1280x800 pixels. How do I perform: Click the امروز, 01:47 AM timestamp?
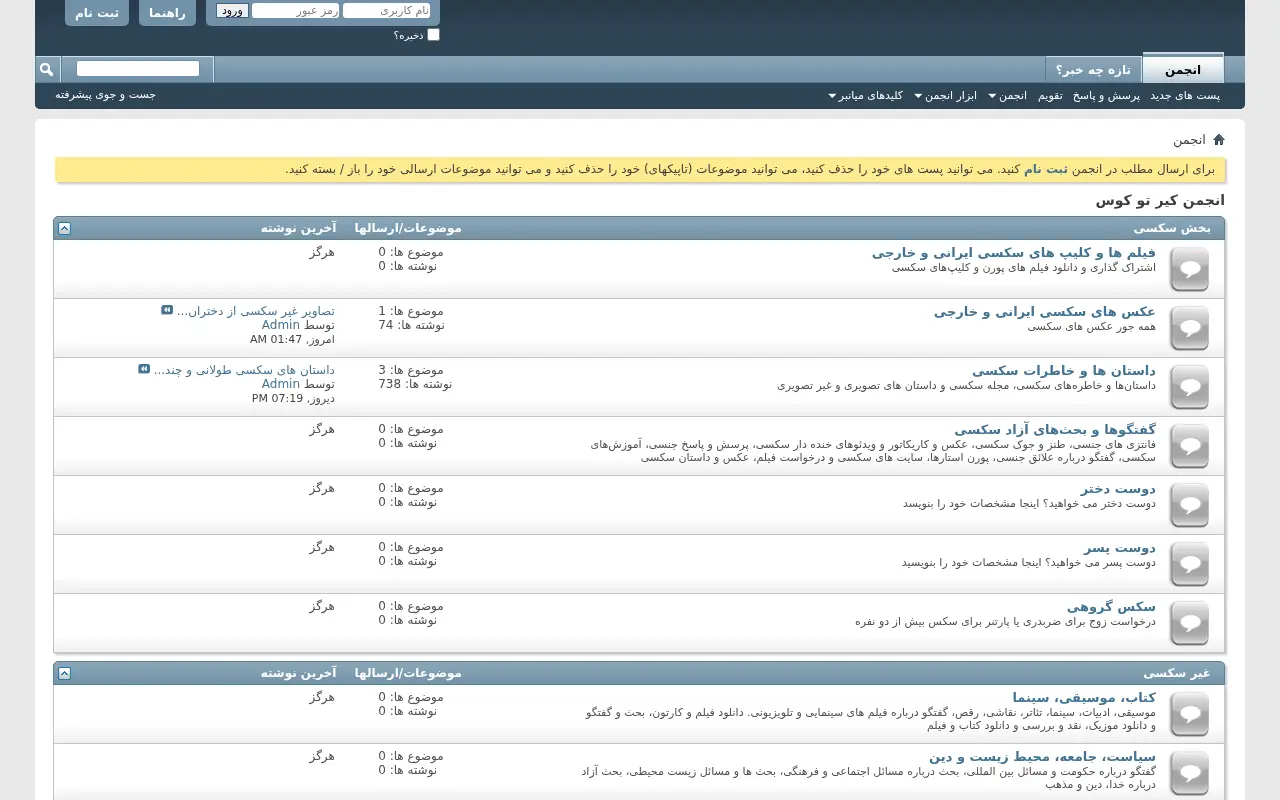click(292, 340)
